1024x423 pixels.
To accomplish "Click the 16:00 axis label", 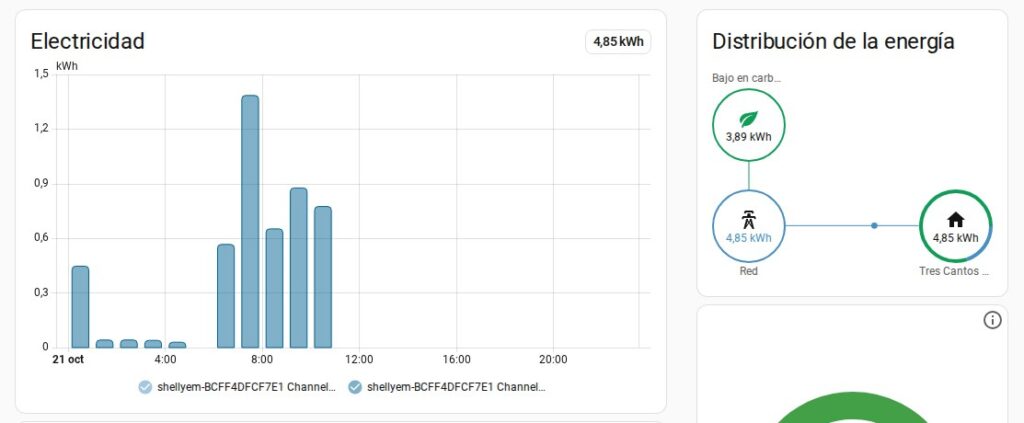I will [x=456, y=360].
